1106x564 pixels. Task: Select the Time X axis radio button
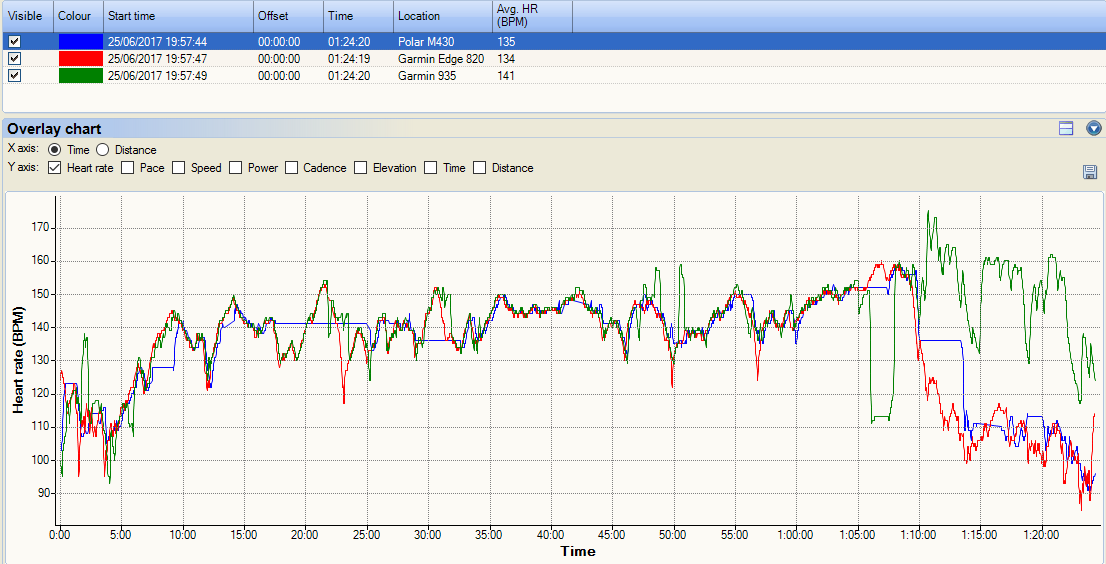[x=54, y=149]
